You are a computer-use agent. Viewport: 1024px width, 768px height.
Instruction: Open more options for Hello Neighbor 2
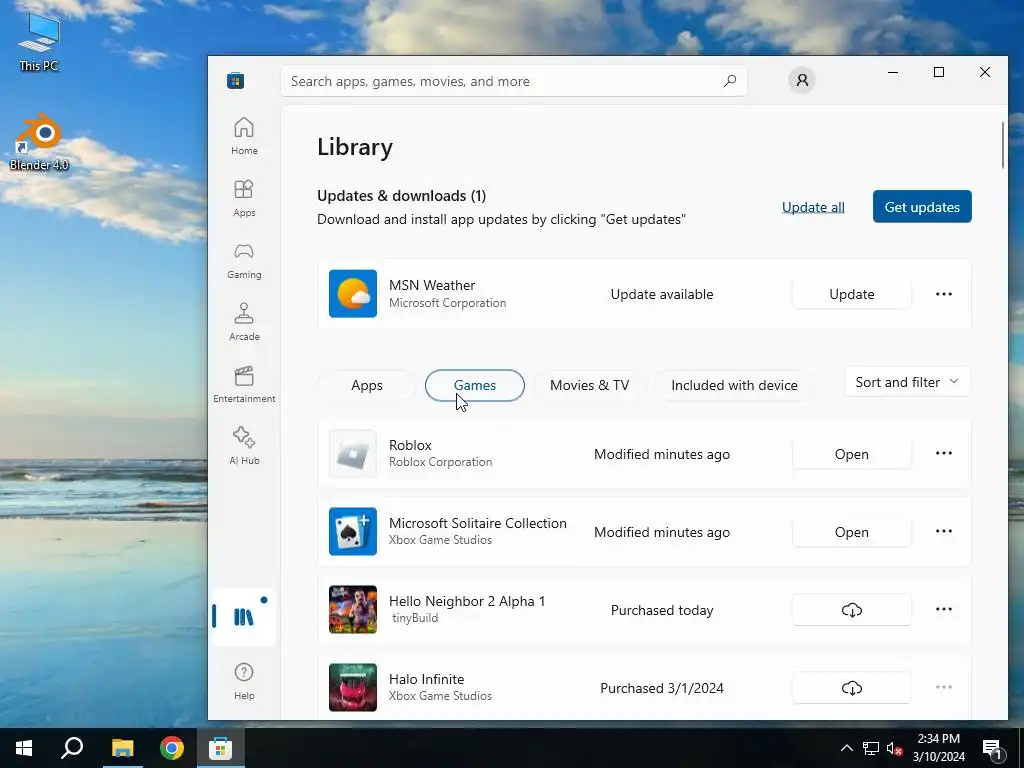(944, 609)
